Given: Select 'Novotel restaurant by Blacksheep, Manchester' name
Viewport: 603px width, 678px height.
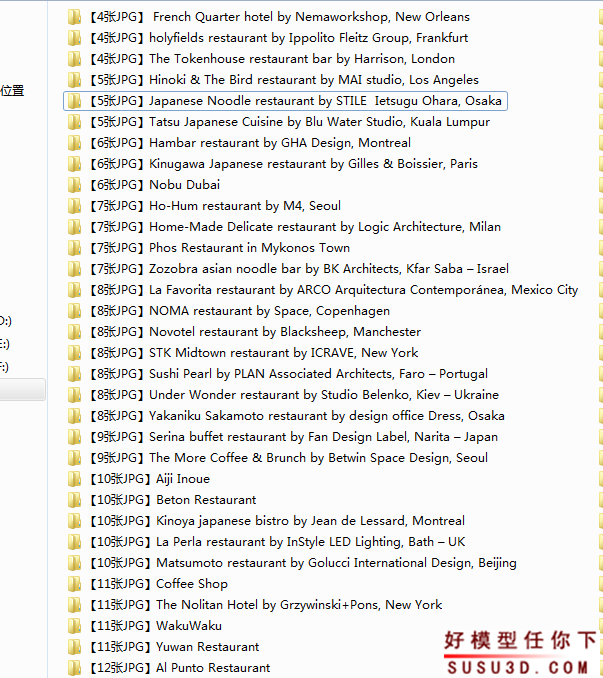Looking at the screenshot, I should (285, 332).
